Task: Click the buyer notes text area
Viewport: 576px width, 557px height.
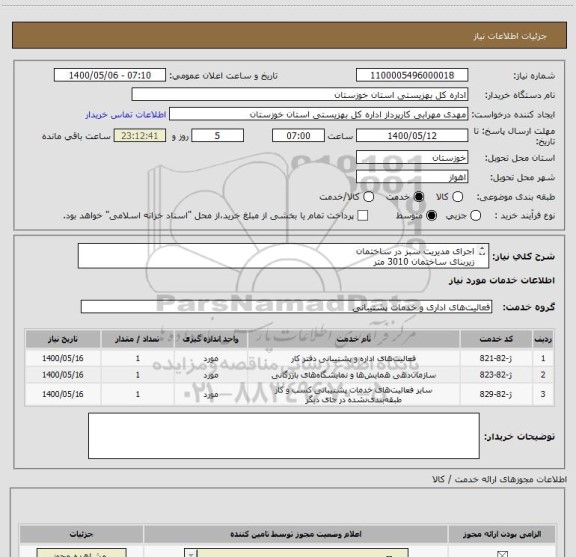Action: click(284, 436)
